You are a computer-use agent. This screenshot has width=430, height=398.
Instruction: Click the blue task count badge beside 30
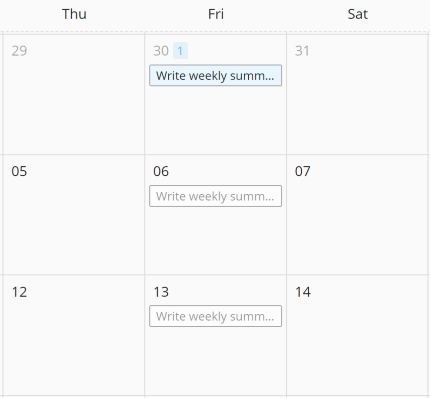180,51
